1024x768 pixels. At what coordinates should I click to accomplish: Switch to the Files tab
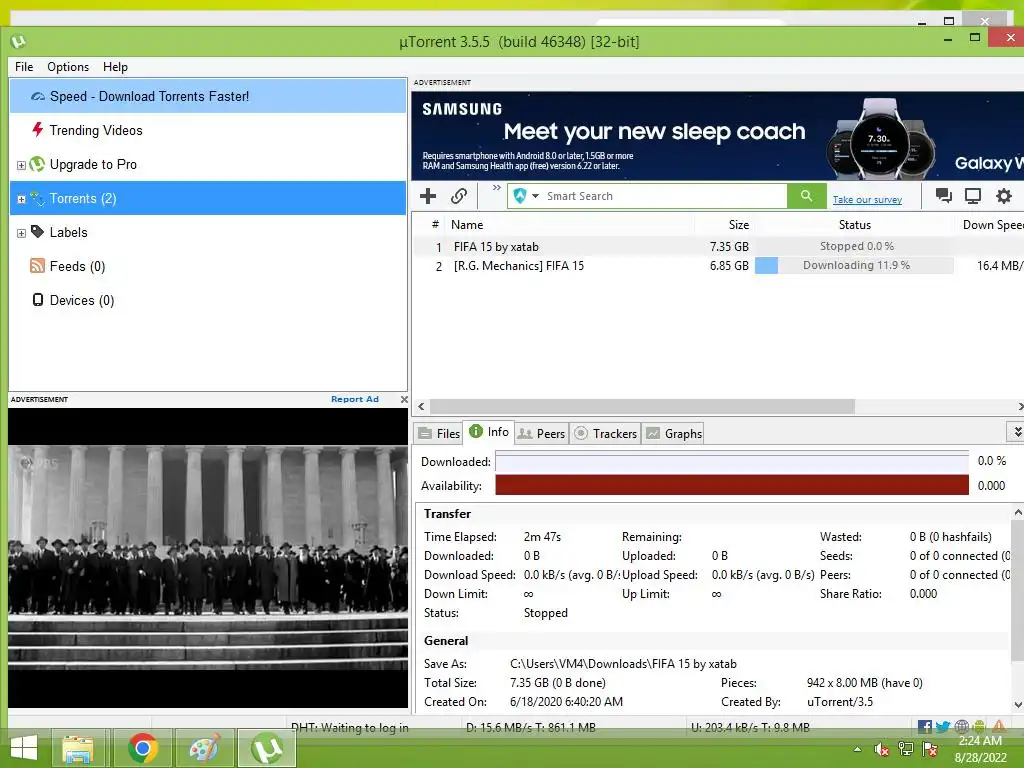(x=439, y=434)
